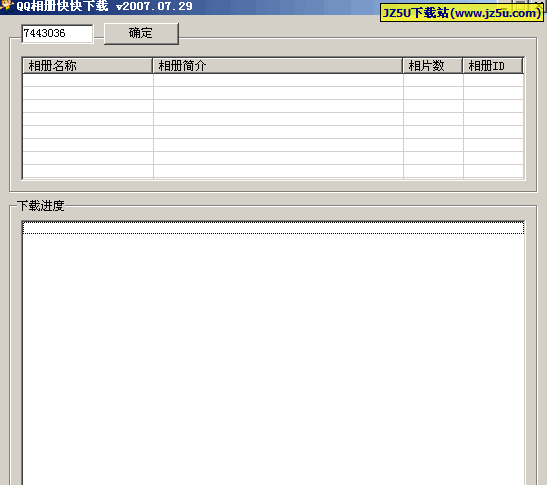
Task: Sort by 相册名称 column header
Action: click(x=88, y=66)
